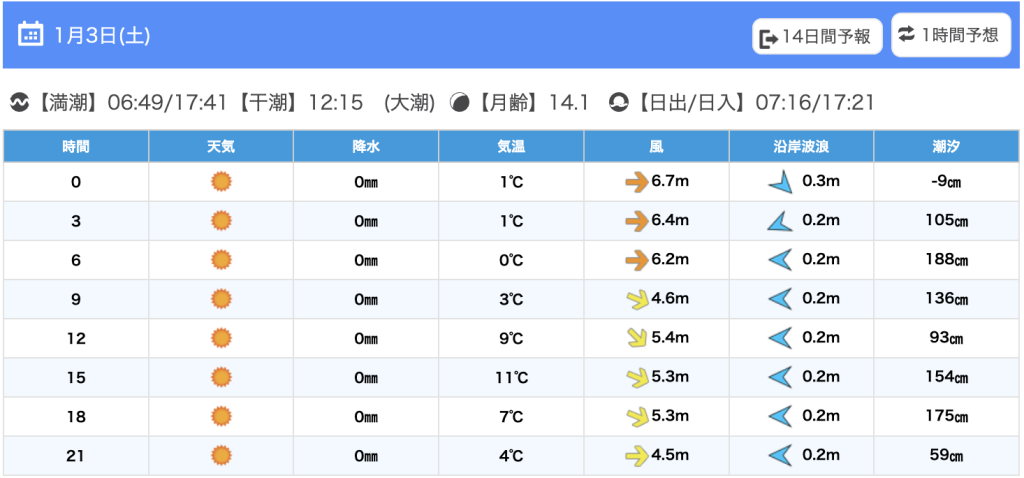Image resolution: width=1024 pixels, height=478 pixels.
Task: Click the sunny weather icon at hour 18
Action: click(x=221, y=416)
